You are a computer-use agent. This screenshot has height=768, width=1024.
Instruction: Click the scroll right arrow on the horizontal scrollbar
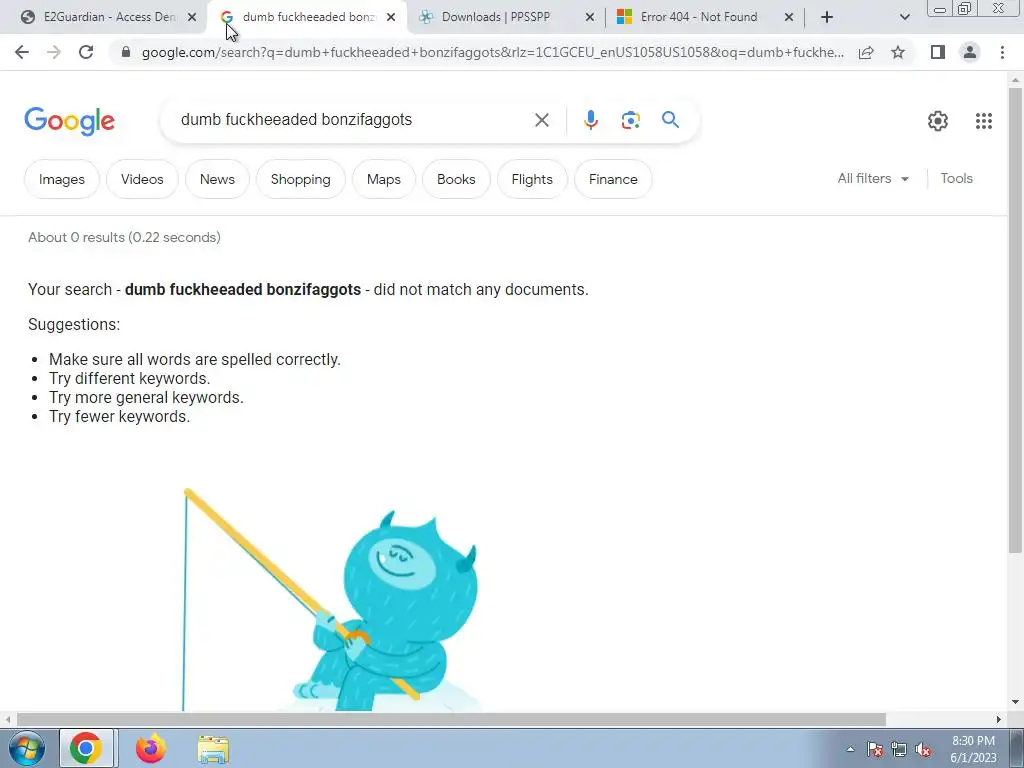point(999,720)
